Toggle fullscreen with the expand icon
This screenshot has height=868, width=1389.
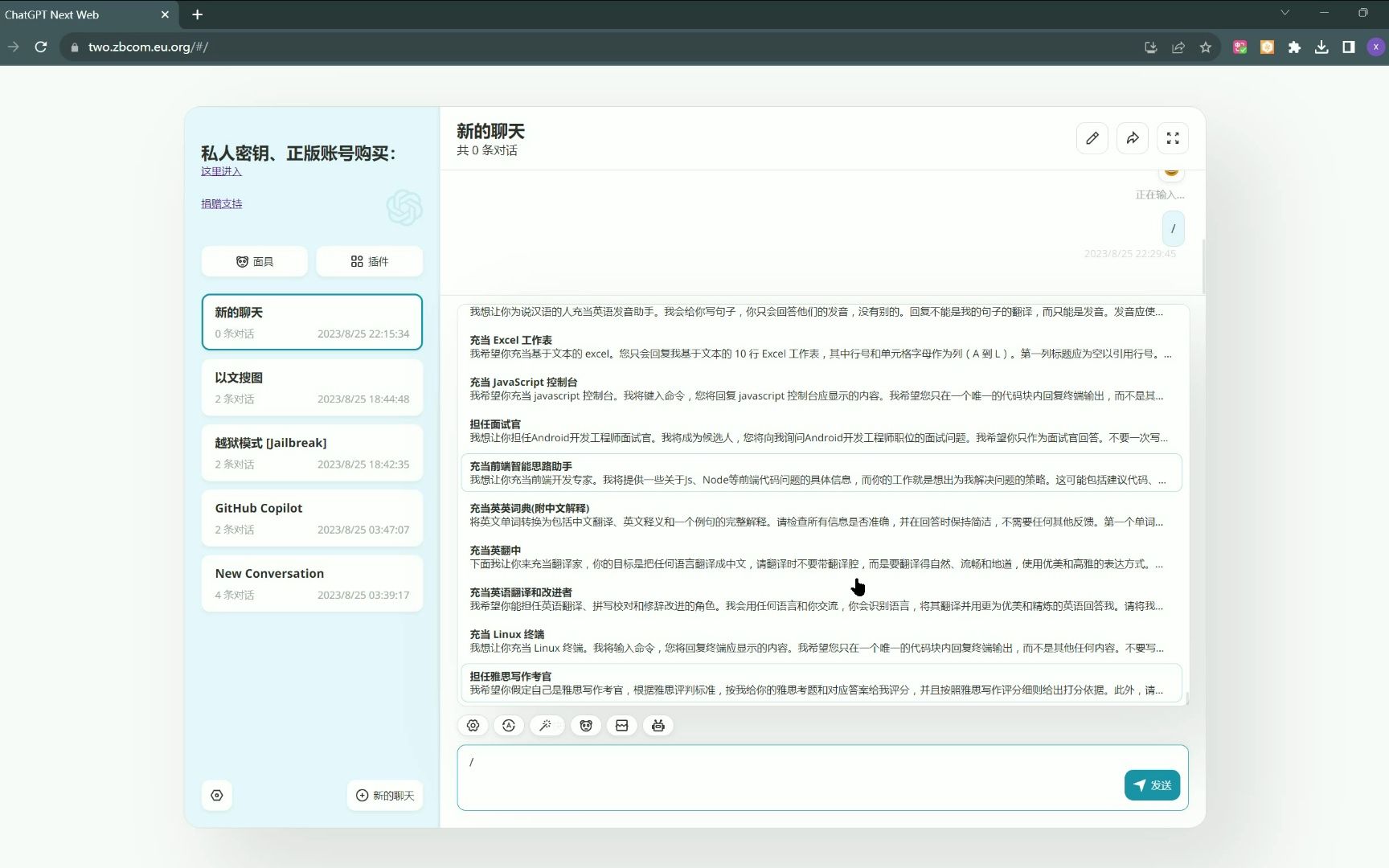[1172, 138]
